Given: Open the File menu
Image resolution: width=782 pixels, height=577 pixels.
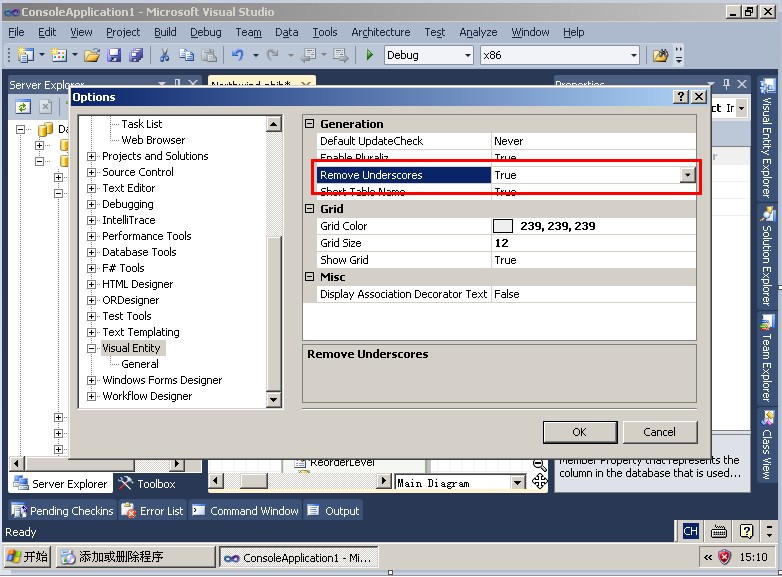Looking at the screenshot, I should click(x=16, y=32).
